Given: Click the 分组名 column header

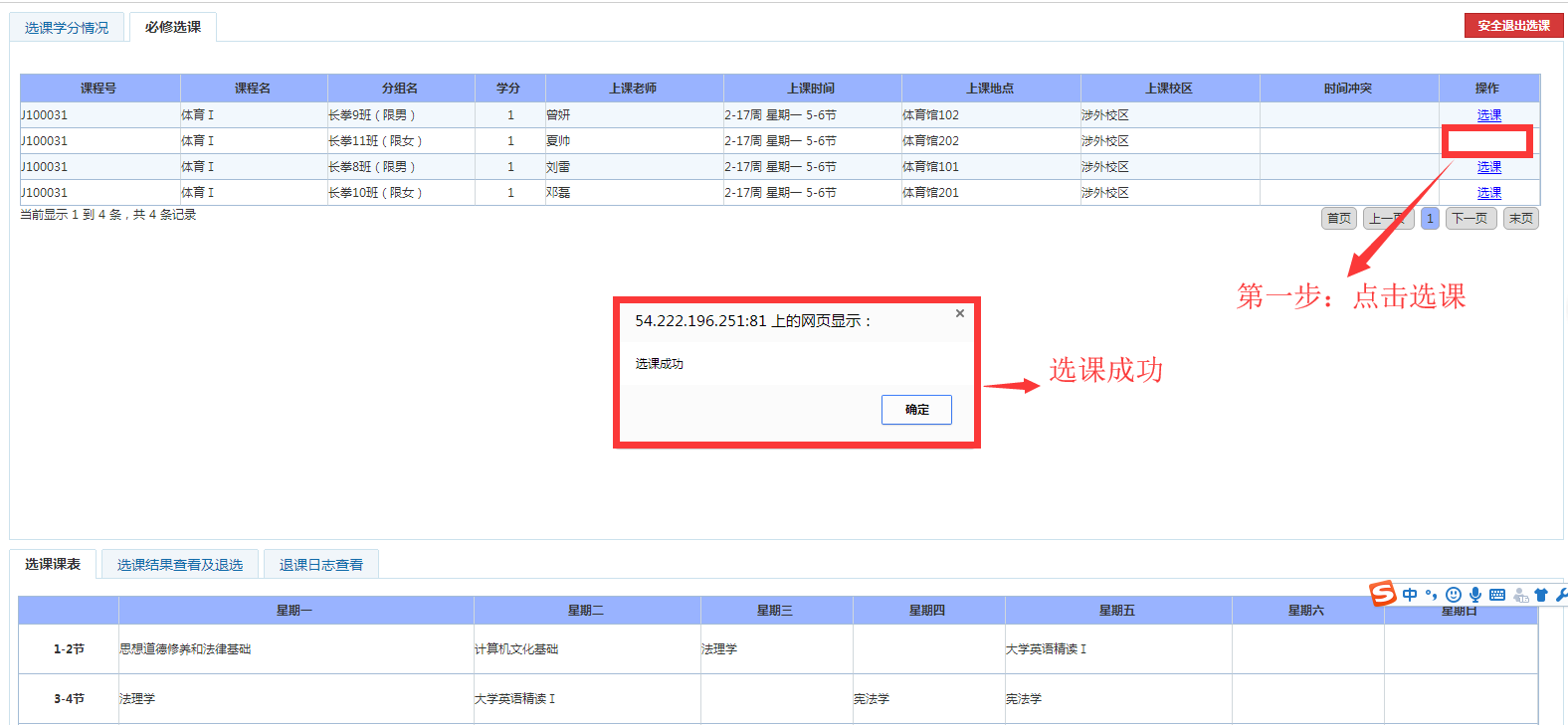Looking at the screenshot, I should tap(400, 89).
